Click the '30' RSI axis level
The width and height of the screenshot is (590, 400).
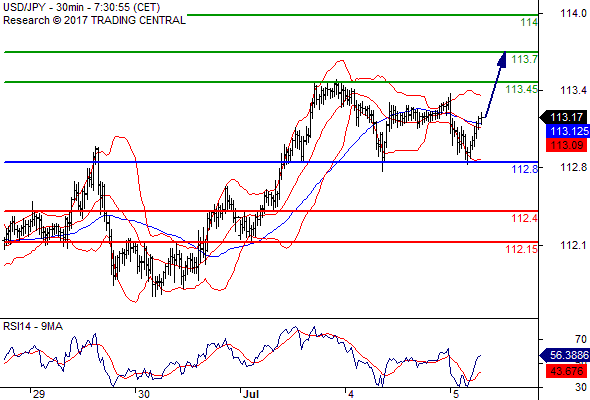tap(581, 387)
